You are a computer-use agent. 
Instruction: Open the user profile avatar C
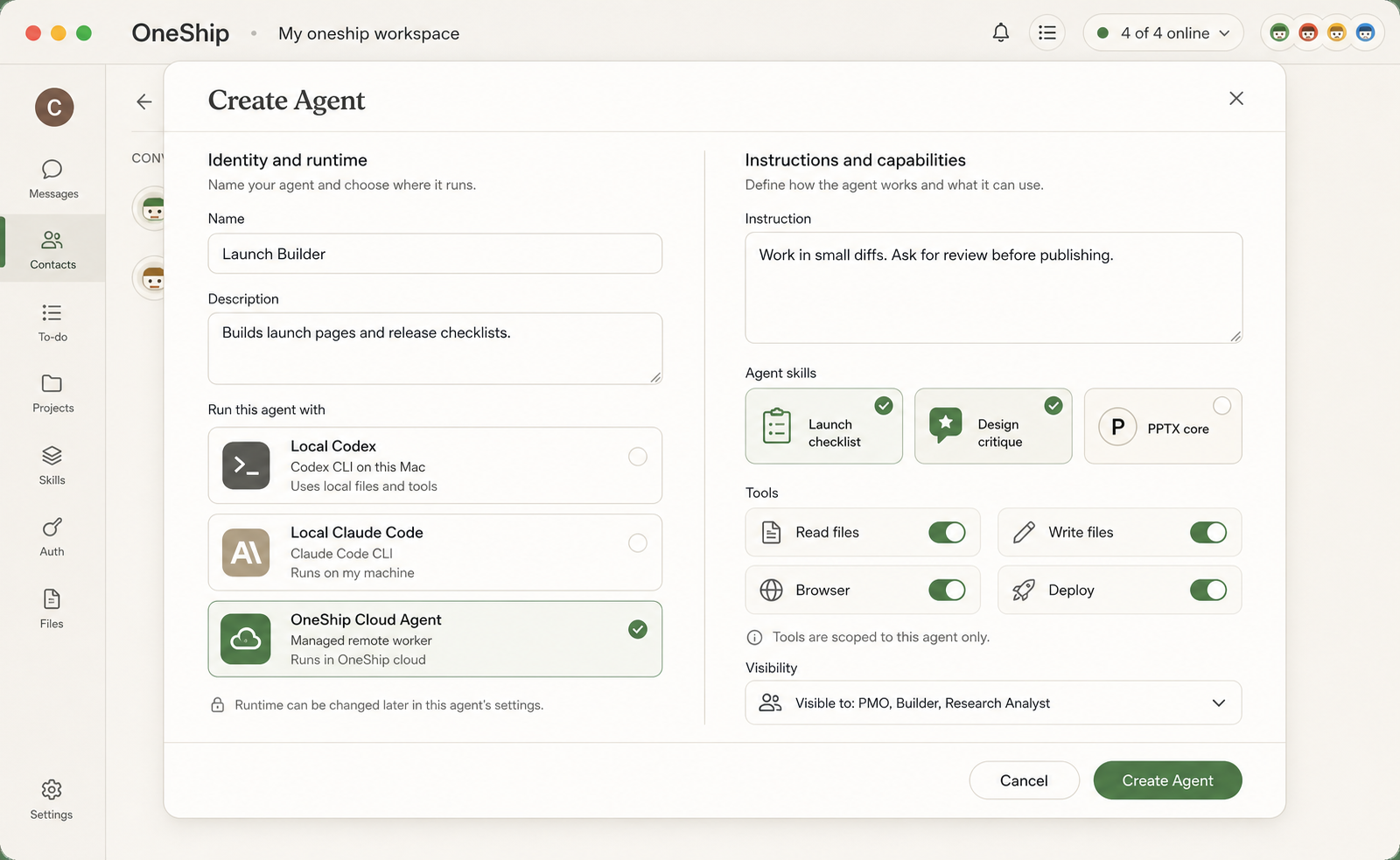point(54,107)
